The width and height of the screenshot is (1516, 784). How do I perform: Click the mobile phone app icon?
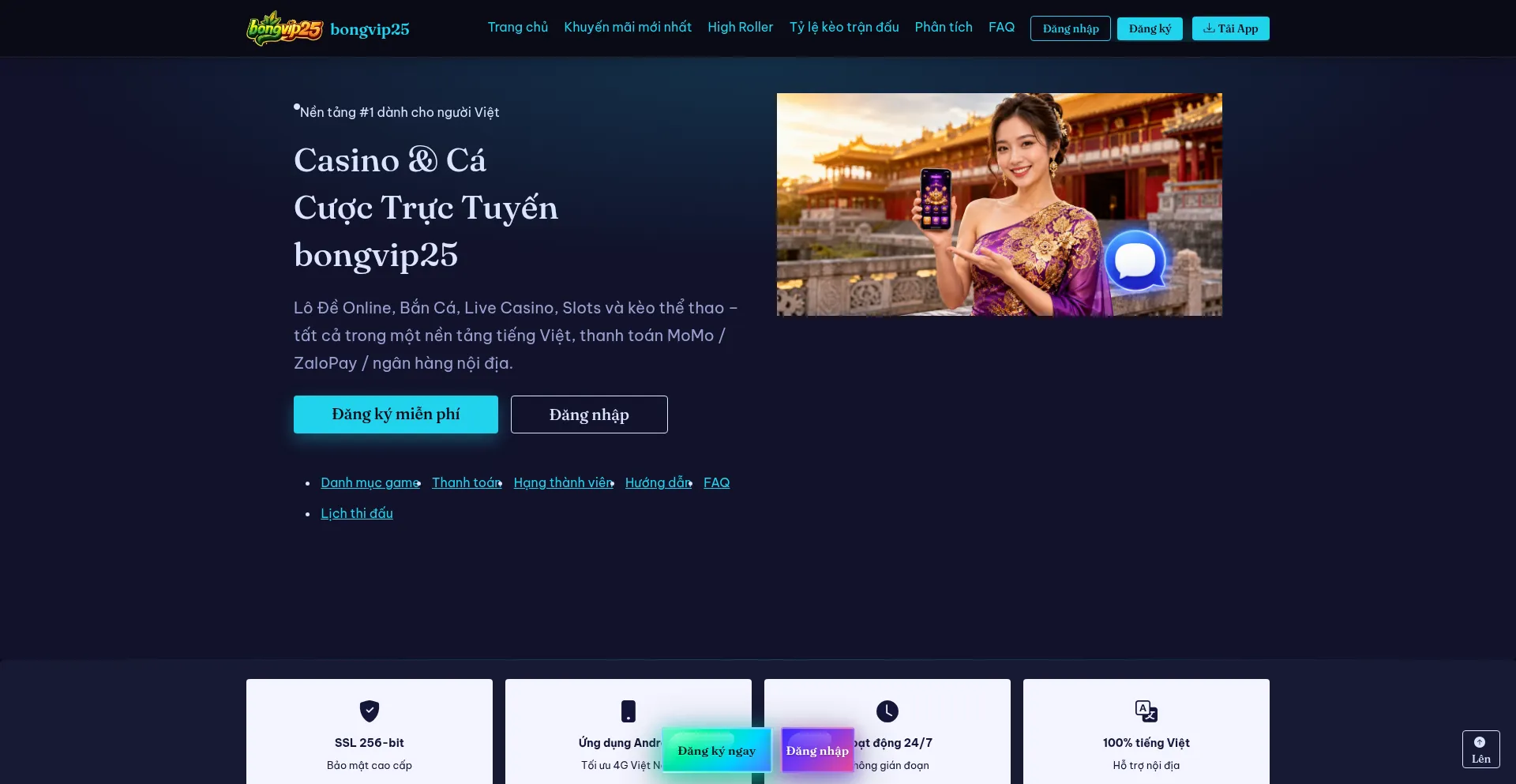[x=629, y=711]
